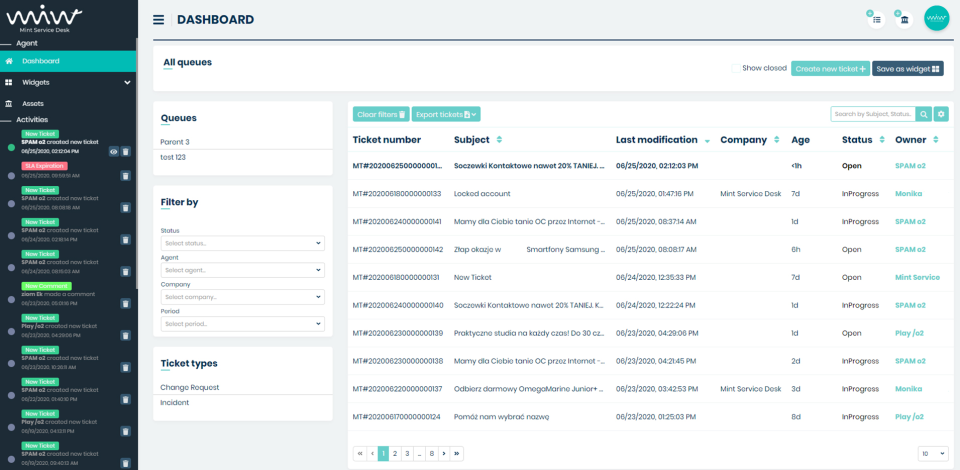Delete the SLA Expiration activity with trash icon
960x470 pixels.
126,176
